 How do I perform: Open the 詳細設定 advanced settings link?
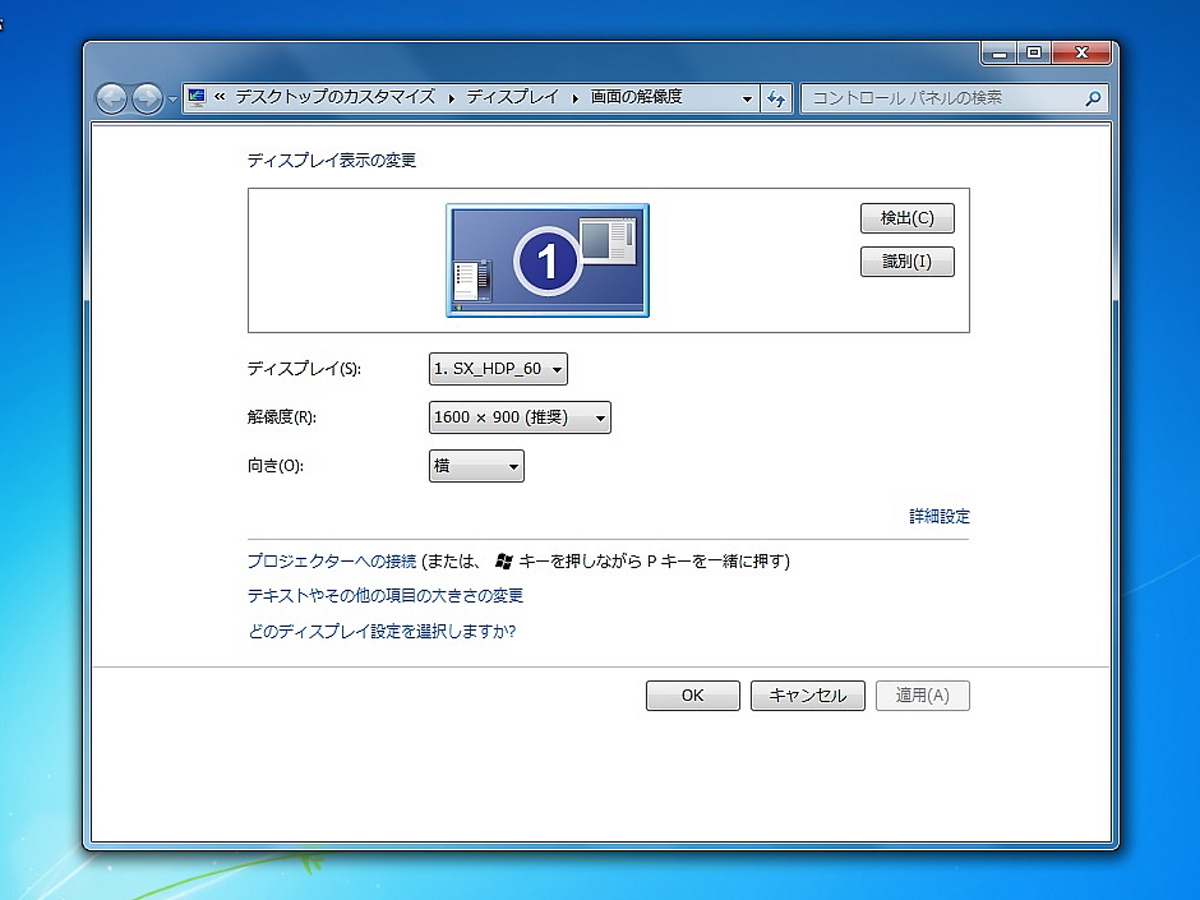coord(939,517)
